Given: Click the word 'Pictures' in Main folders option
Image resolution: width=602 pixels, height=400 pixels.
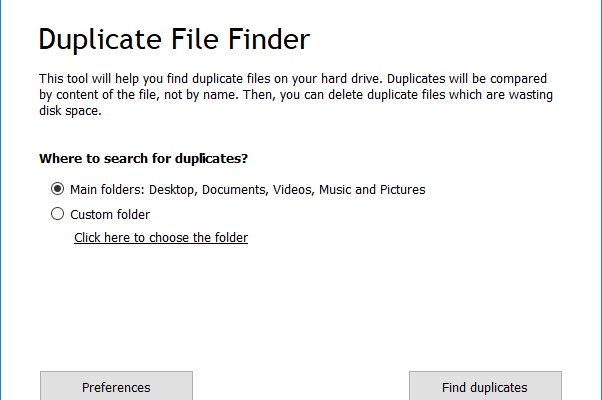Looking at the screenshot, I should point(402,190).
